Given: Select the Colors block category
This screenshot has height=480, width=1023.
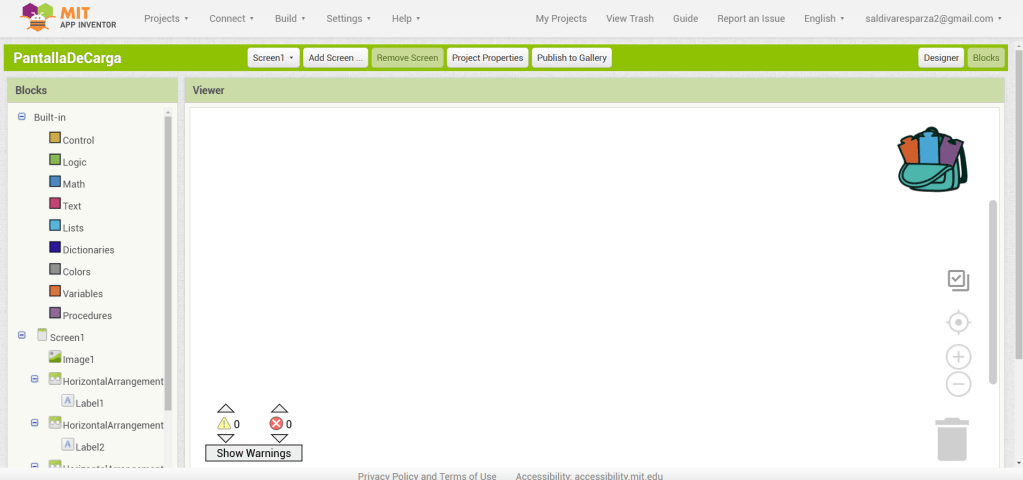Looking at the screenshot, I should 76,272.
